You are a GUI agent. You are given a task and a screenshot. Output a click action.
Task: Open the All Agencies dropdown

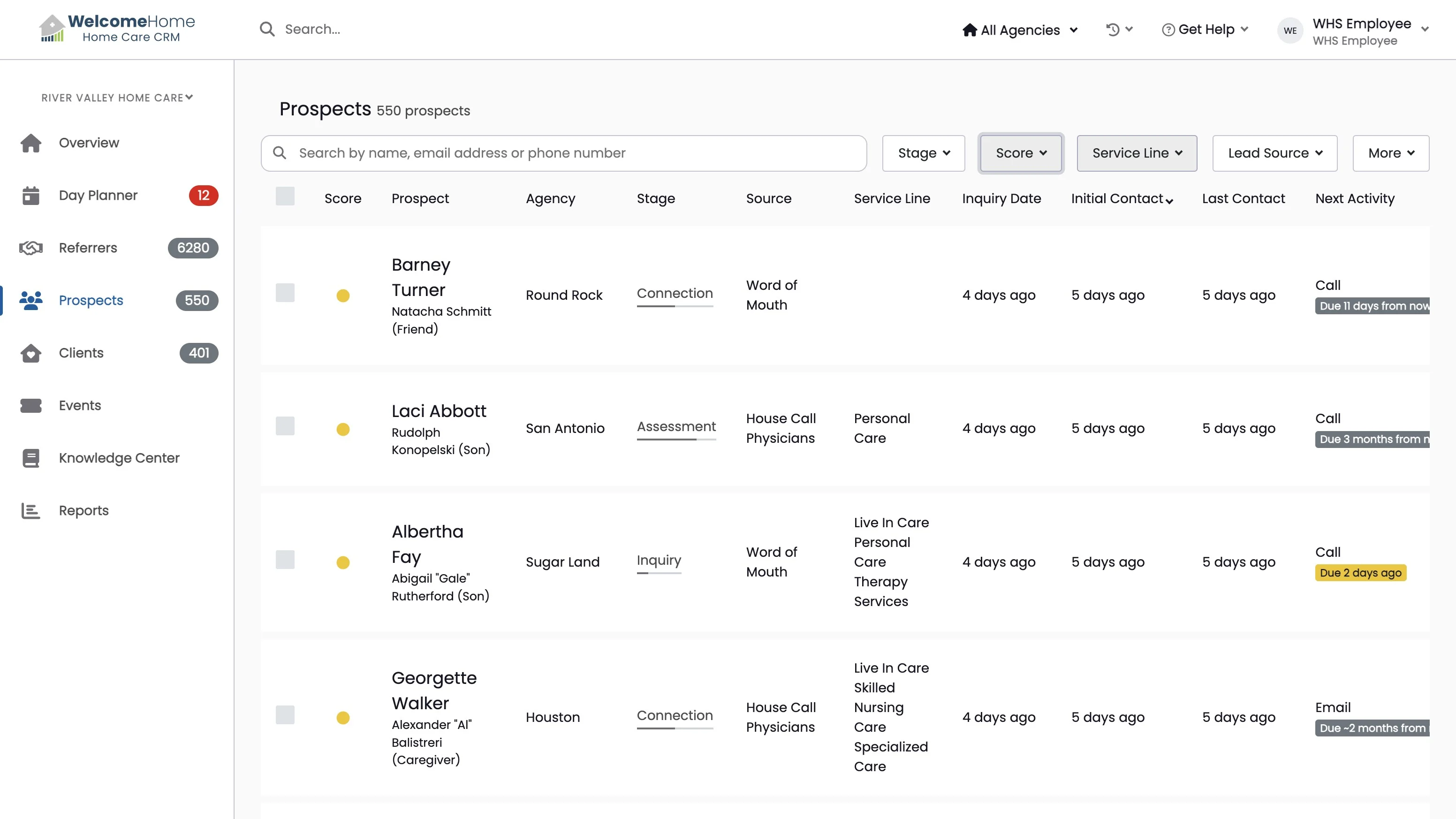coord(1020,30)
